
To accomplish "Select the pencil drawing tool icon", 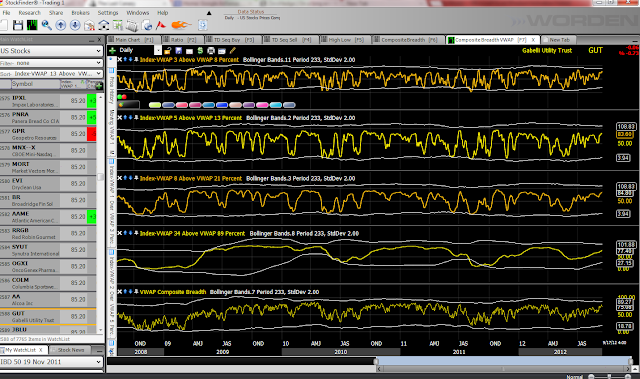I will (232, 51).
